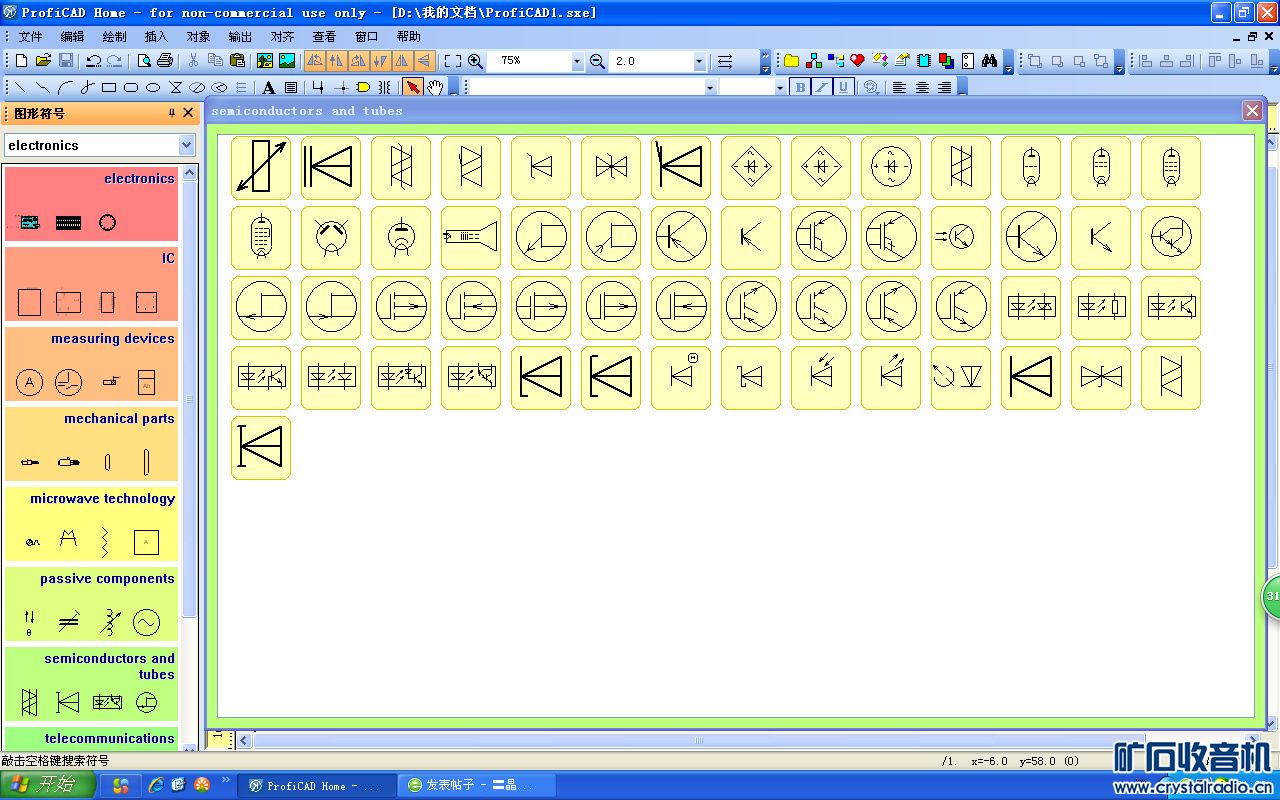This screenshot has width=1280, height=800.
Task: Open the 2.0 line width dropdown
Action: tap(700, 61)
